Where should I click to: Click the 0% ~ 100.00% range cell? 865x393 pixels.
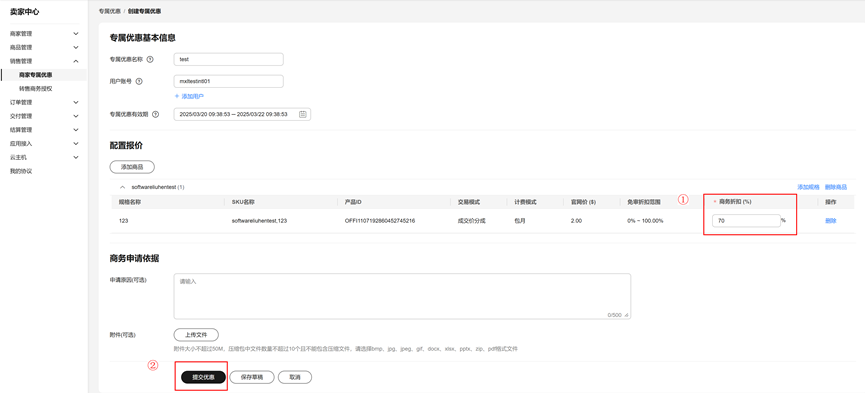tap(645, 221)
